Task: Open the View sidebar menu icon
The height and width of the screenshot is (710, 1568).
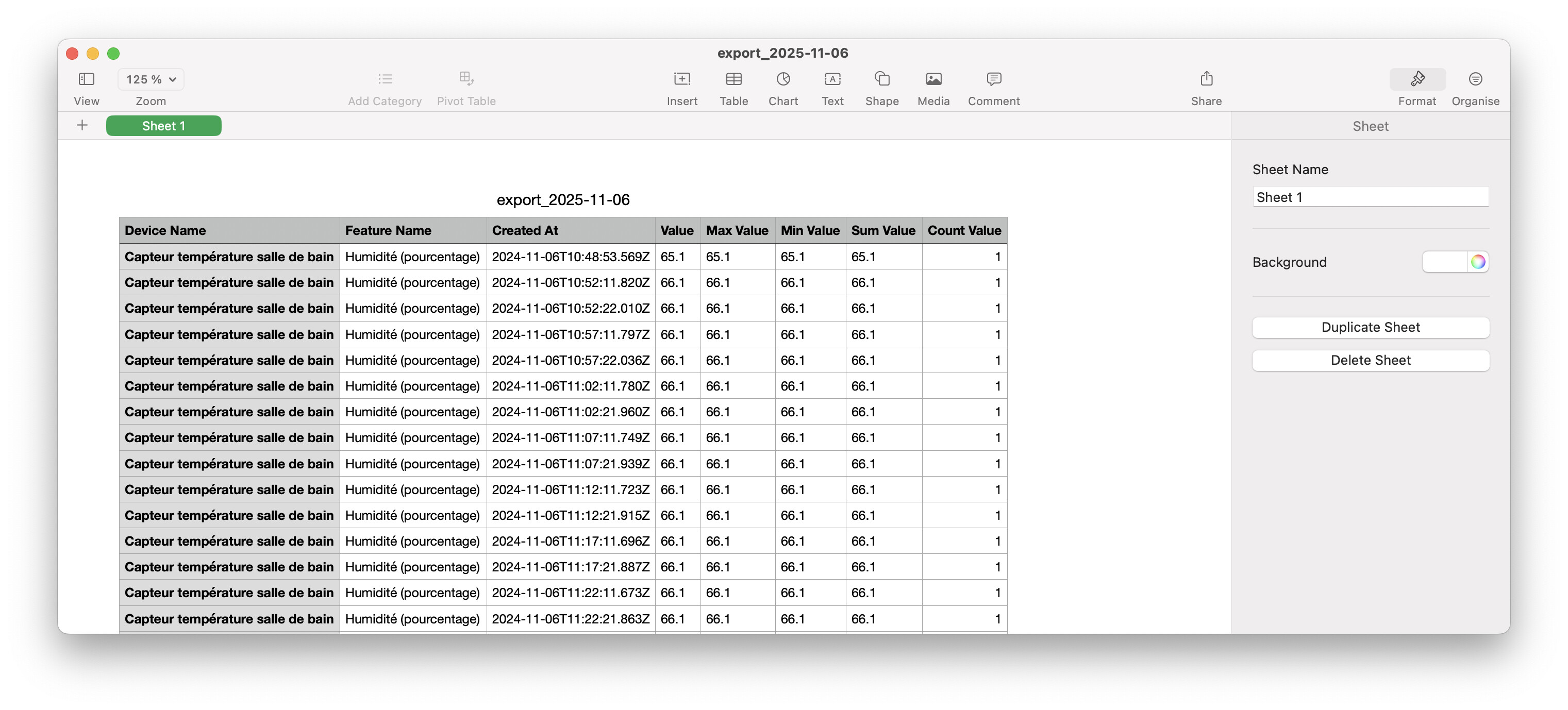Action: (87, 79)
